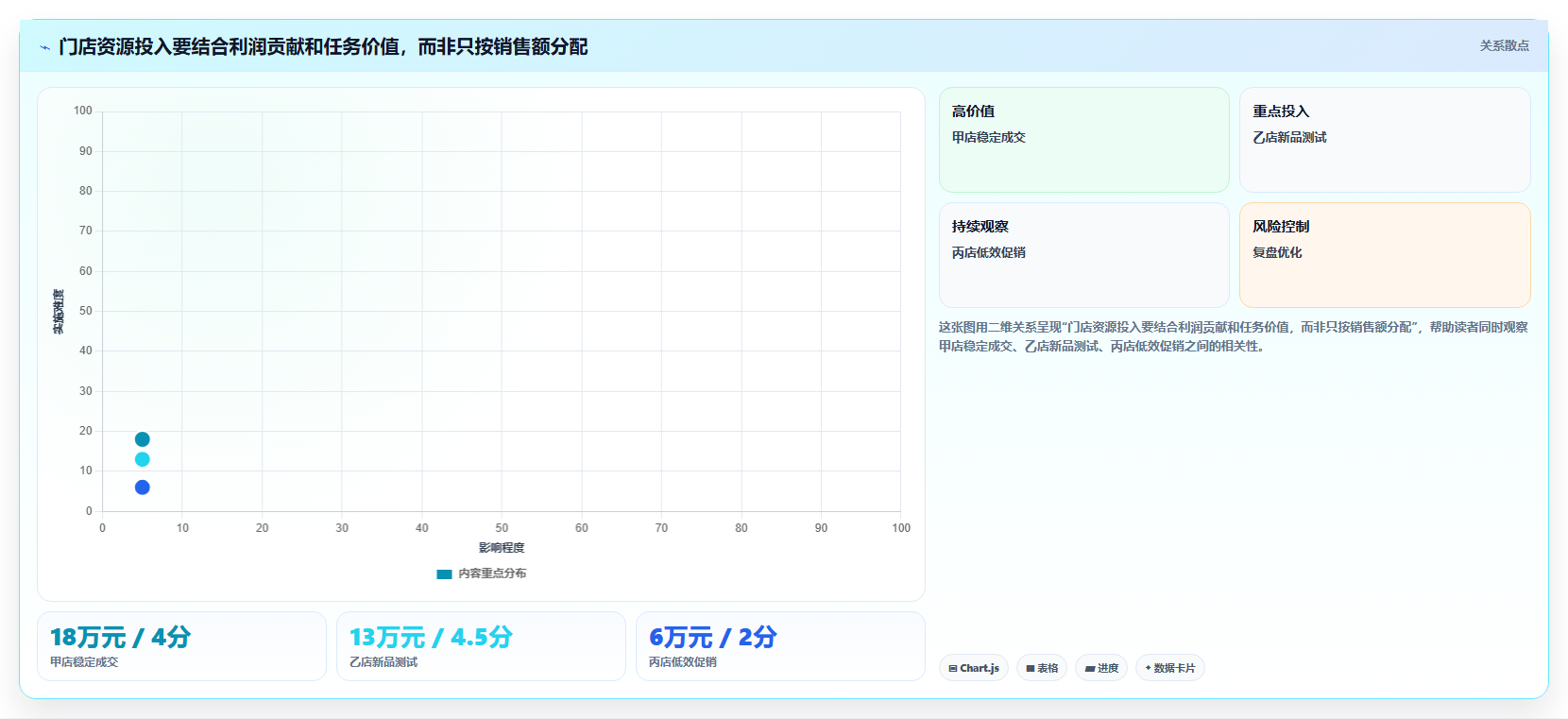Screen dimensions: 1568x719
Task: Click the blue scatter point near 6
Action: point(143,488)
